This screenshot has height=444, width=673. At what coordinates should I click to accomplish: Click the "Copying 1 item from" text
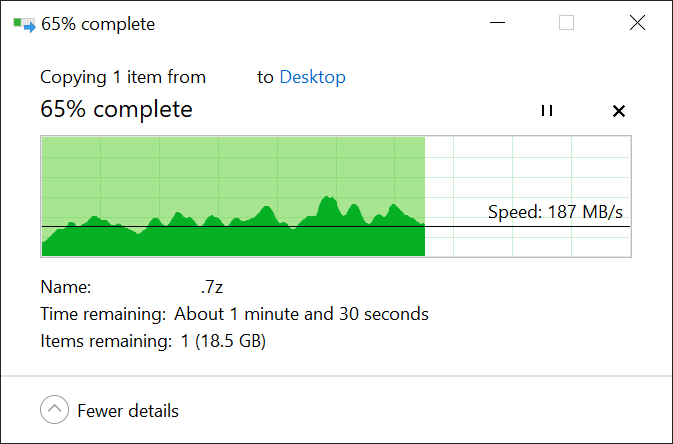[123, 77]
